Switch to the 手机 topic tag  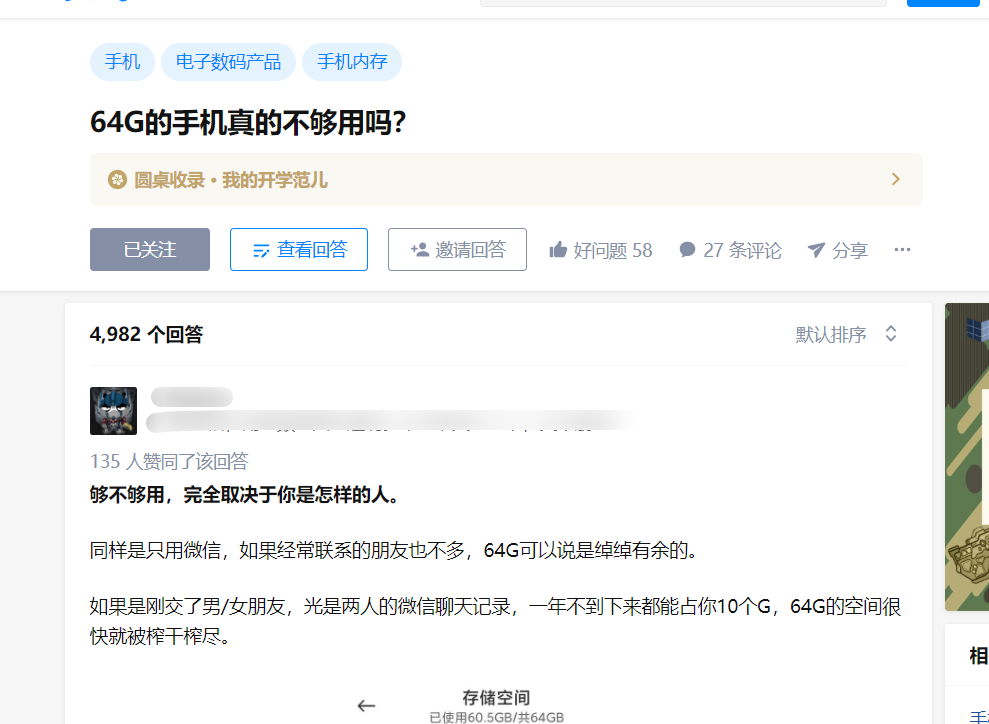122,61
